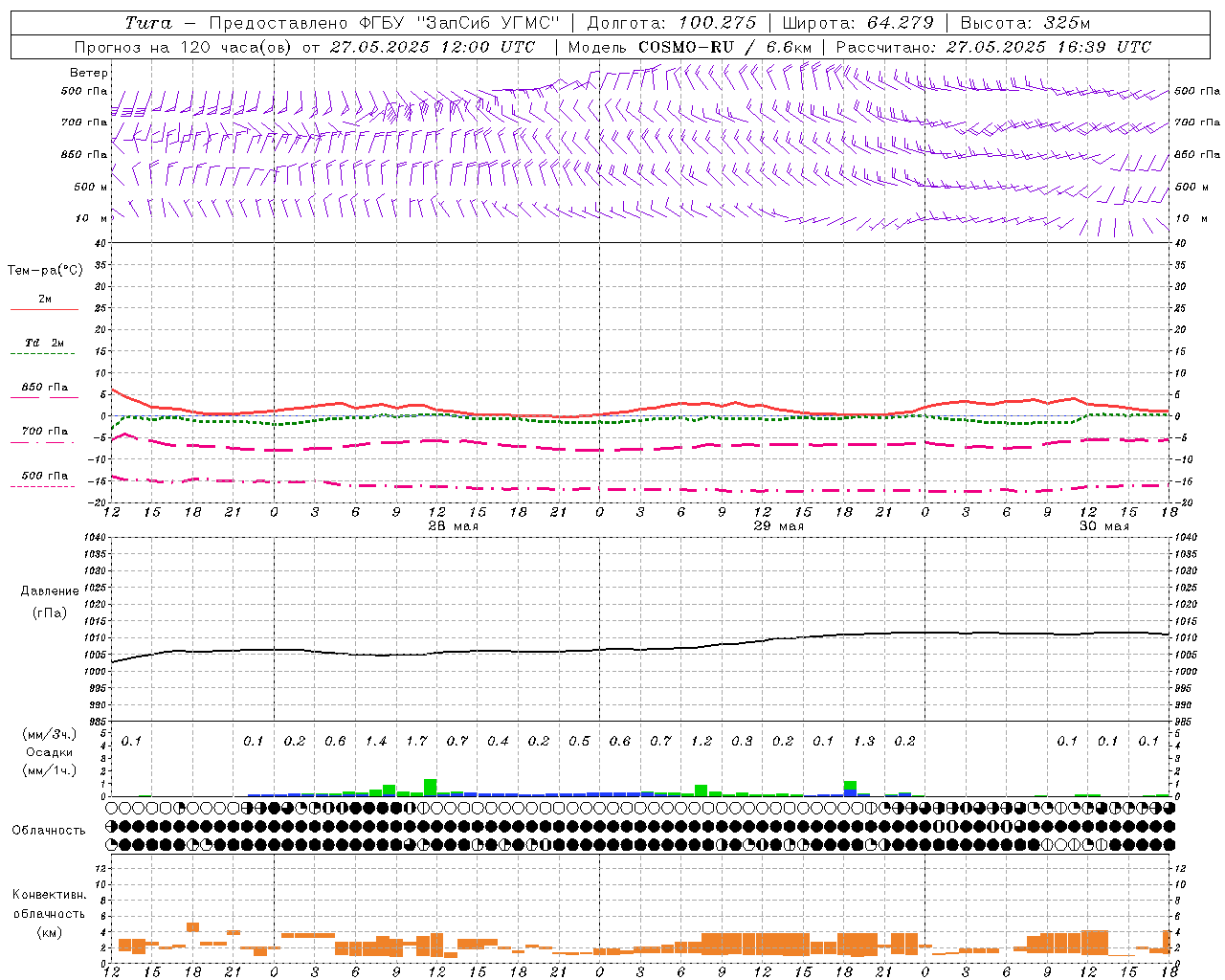
Task: Click the "Осадки" precipitation label
Action: [x=49, y=753]
